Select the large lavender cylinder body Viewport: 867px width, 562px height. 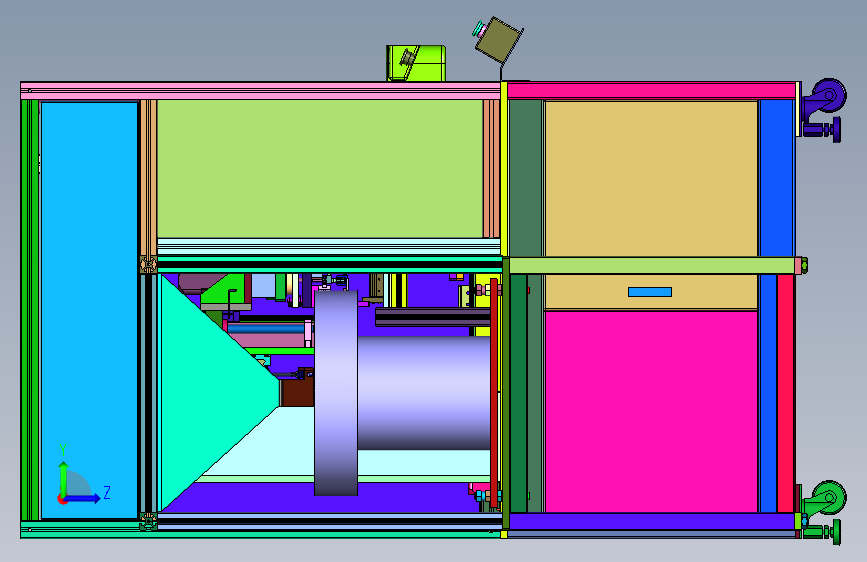[424, 393]
